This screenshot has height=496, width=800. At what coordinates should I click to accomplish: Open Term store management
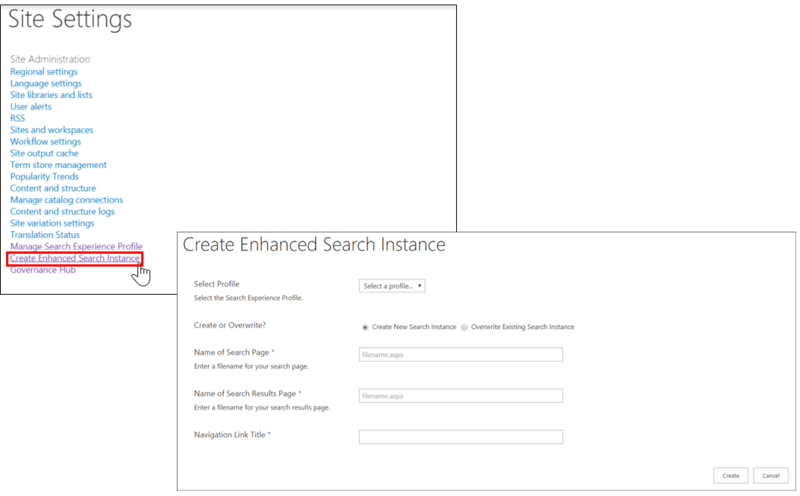click(x=58, y=165)
